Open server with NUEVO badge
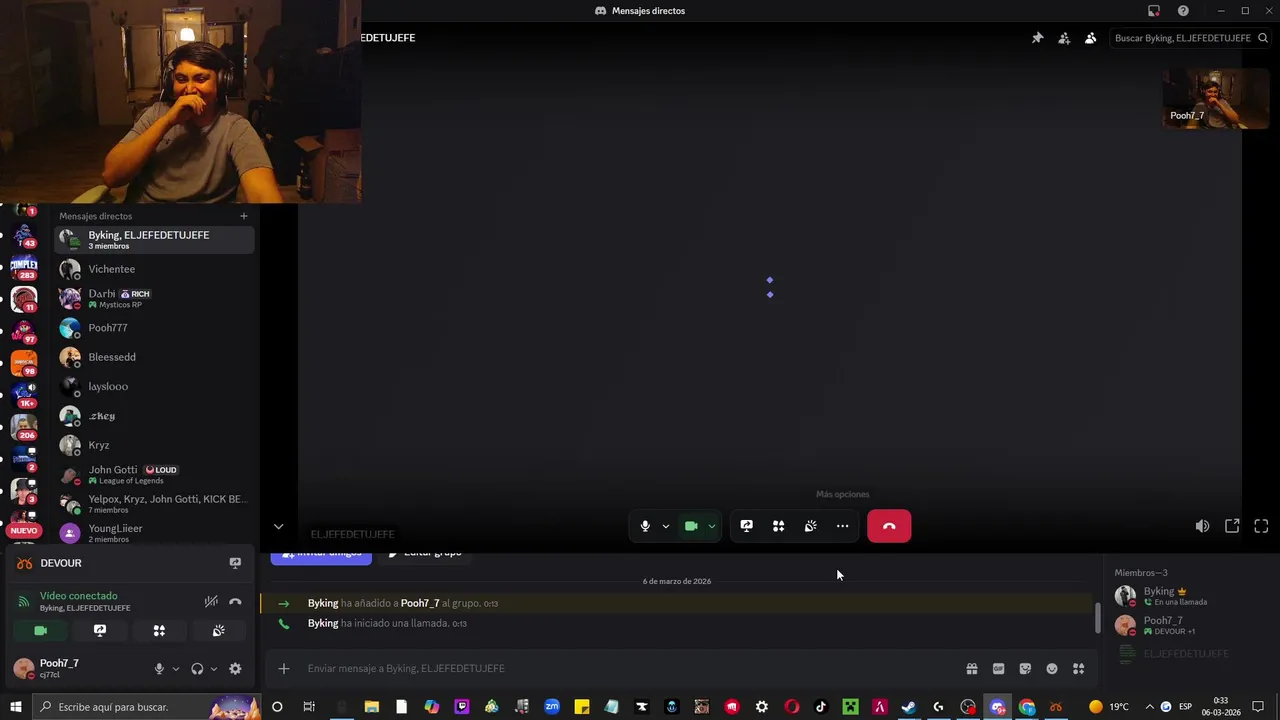 [24, 522]
